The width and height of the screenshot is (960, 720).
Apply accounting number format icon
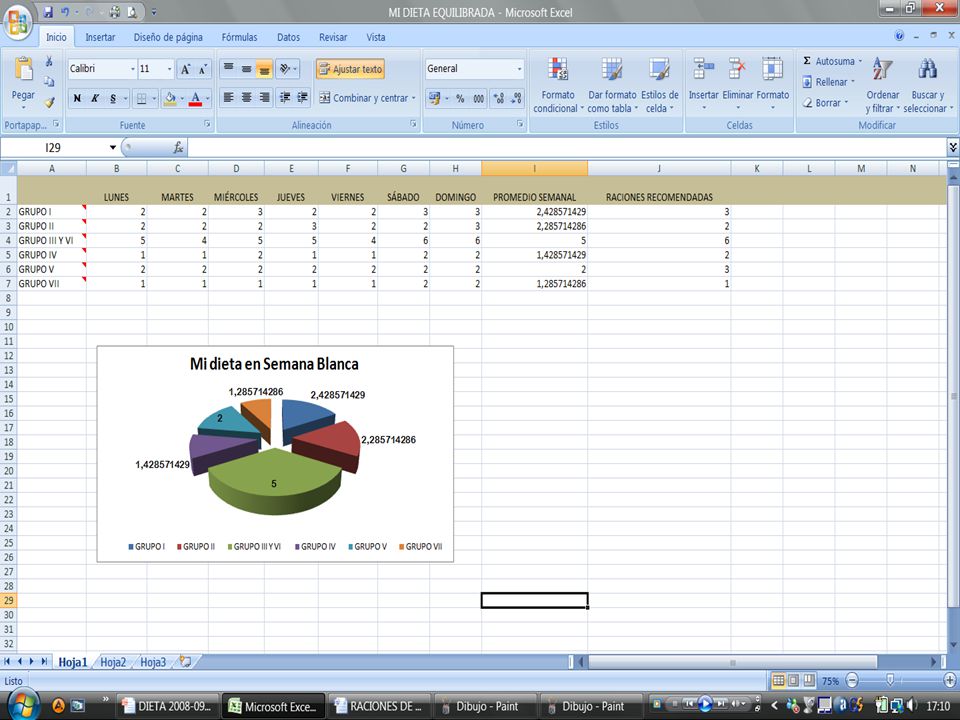(x=434, y=98)
